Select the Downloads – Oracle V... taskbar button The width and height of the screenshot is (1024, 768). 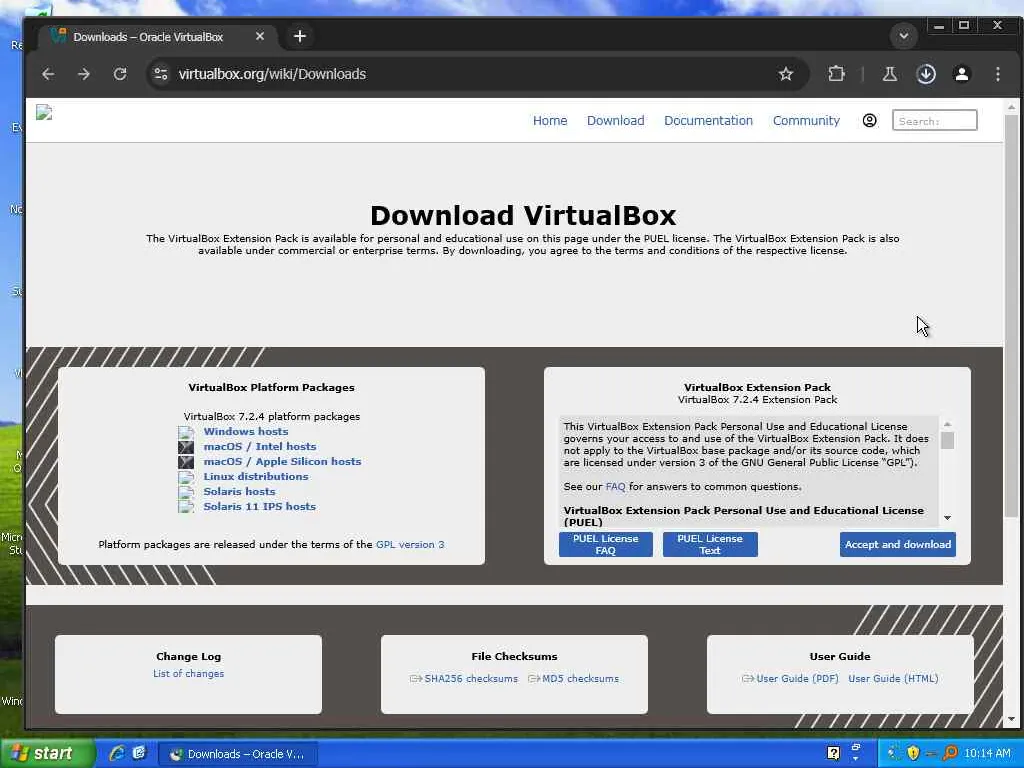click(238, 754)
